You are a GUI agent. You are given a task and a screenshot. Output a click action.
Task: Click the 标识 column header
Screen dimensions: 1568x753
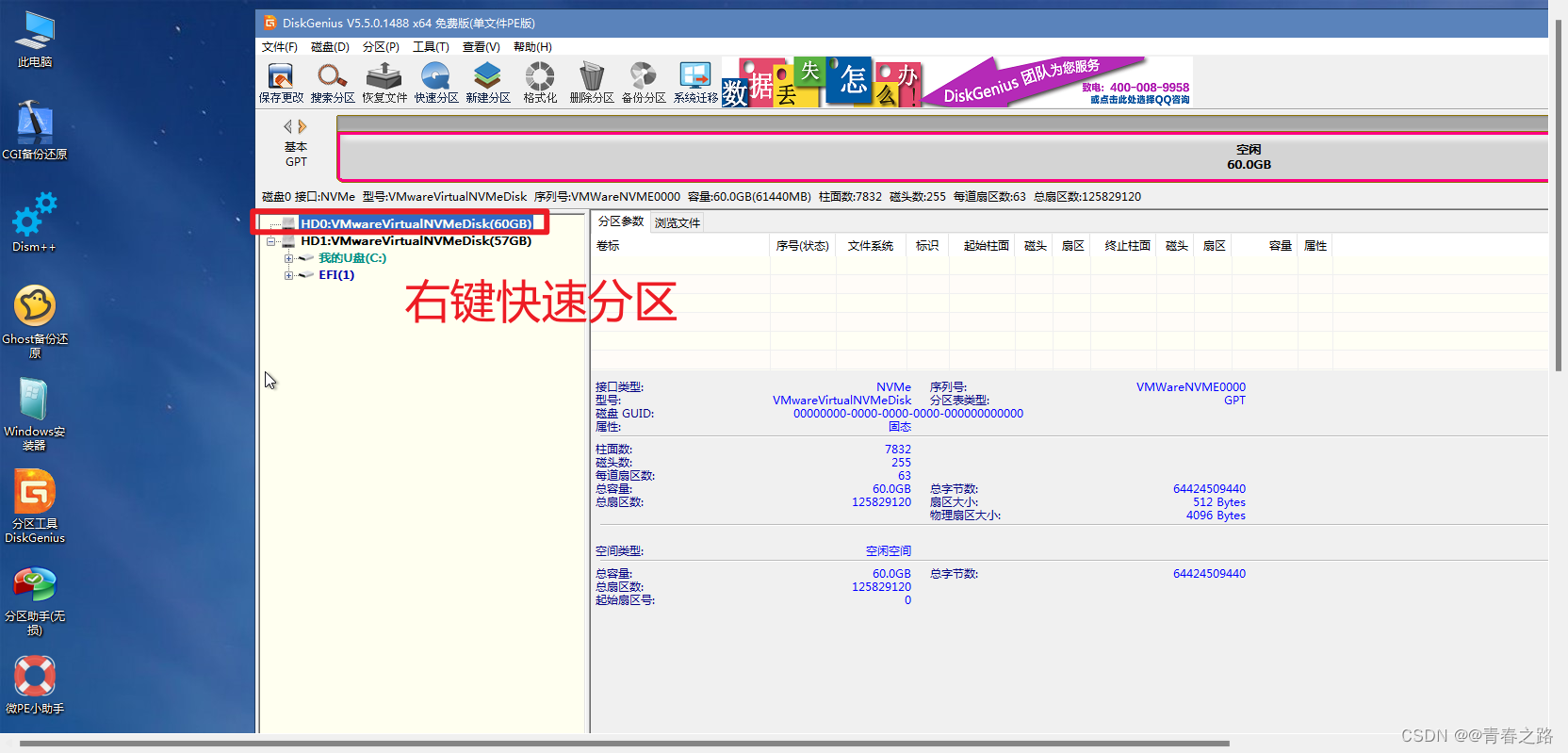pyautogui.click(x=927, y=246)
